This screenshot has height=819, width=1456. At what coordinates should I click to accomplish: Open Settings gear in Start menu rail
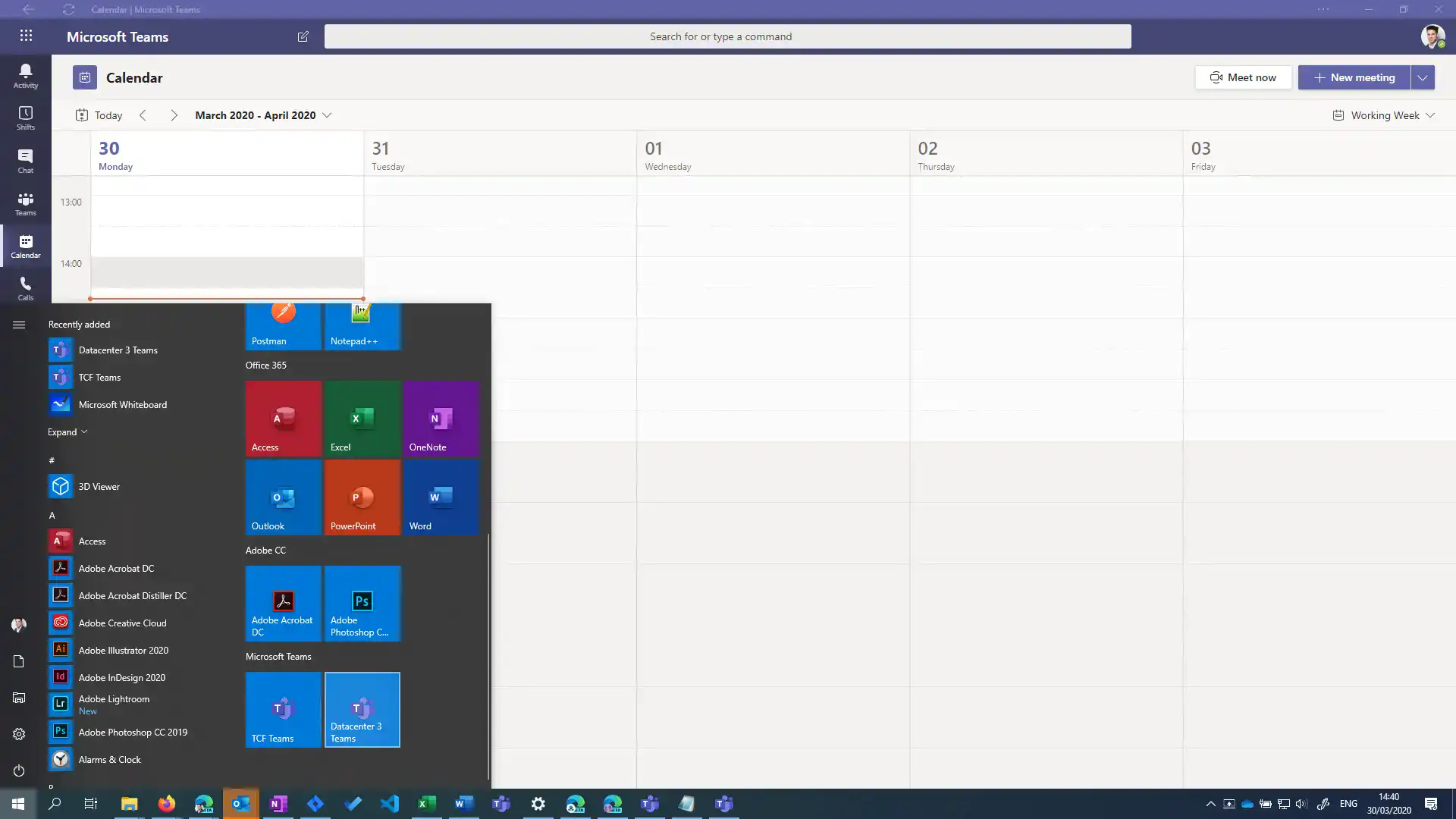pyautogui.click(x=19, y=734)
